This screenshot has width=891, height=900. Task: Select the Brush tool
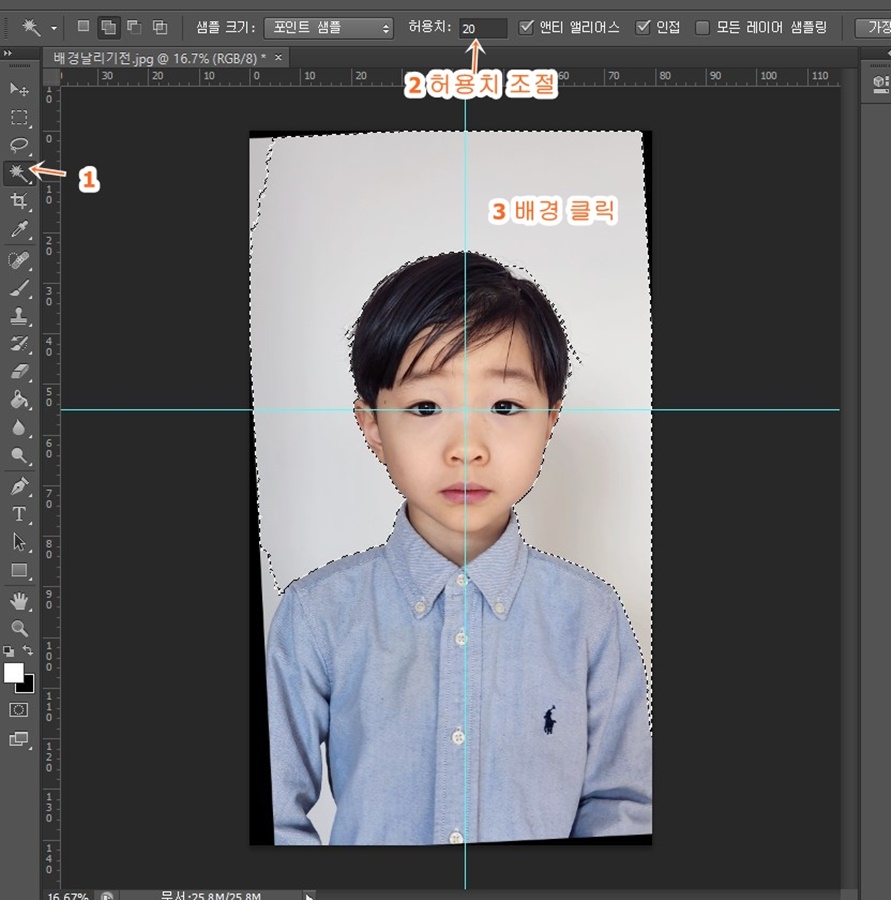pos(19,289)
